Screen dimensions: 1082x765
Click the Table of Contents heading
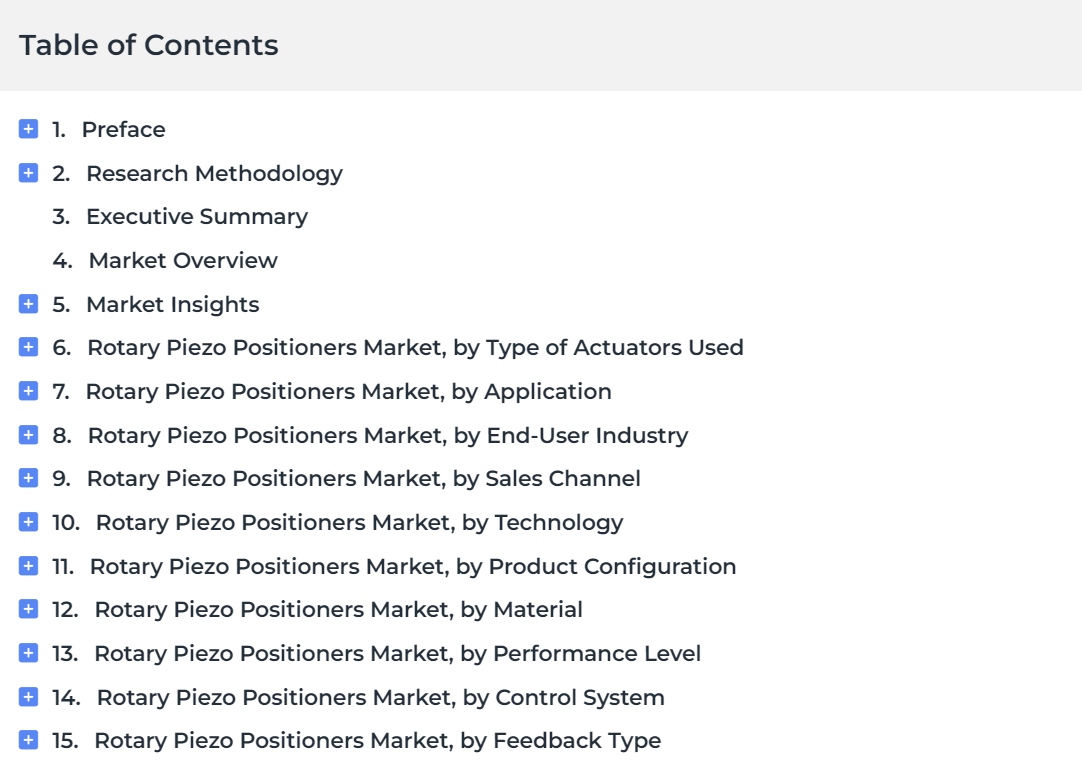pos(148,46)
